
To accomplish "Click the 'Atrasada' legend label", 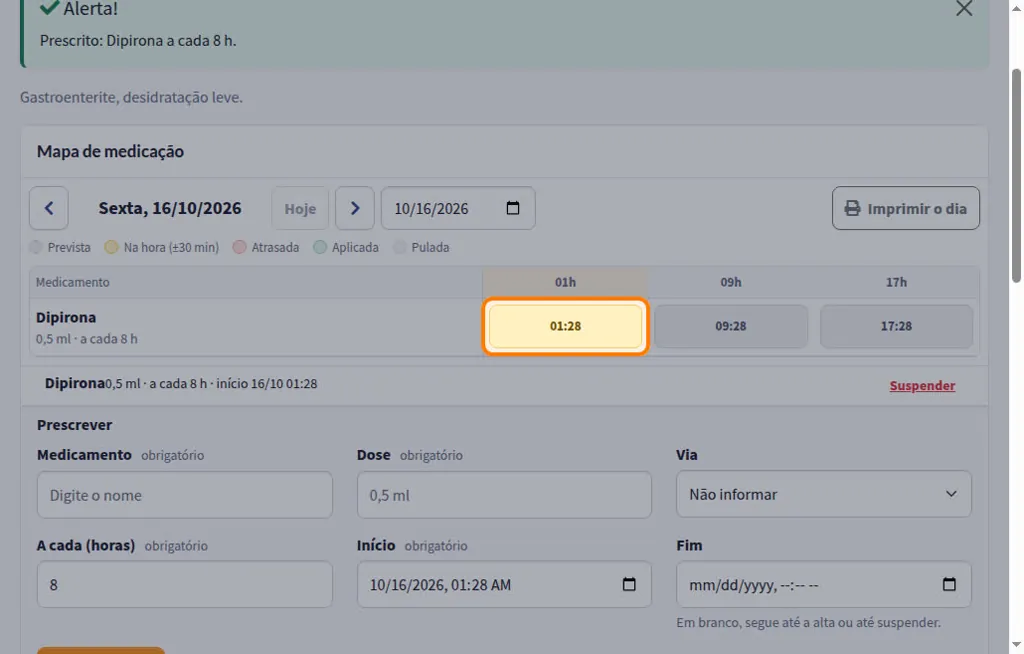I will (x=275, y=248).
